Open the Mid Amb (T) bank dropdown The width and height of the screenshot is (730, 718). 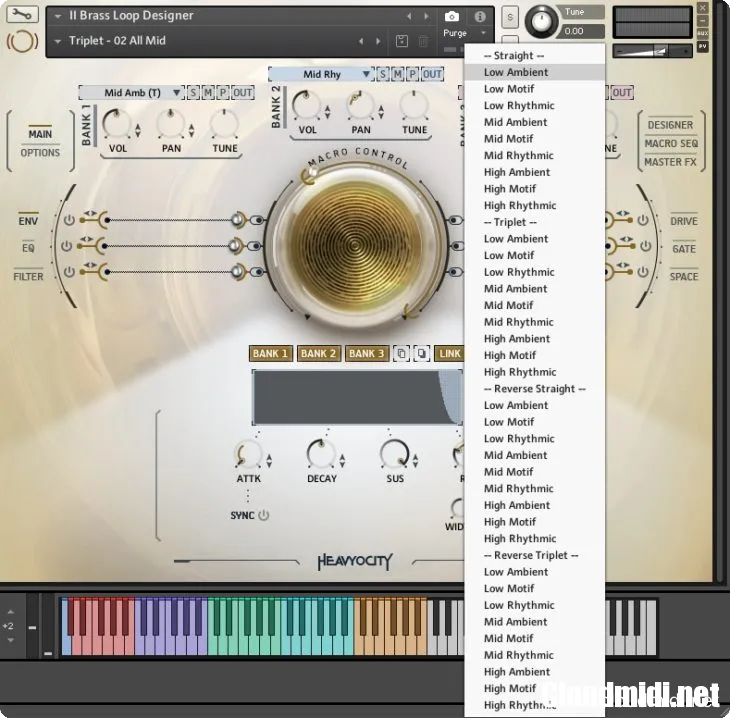click(x=131, y=93)
